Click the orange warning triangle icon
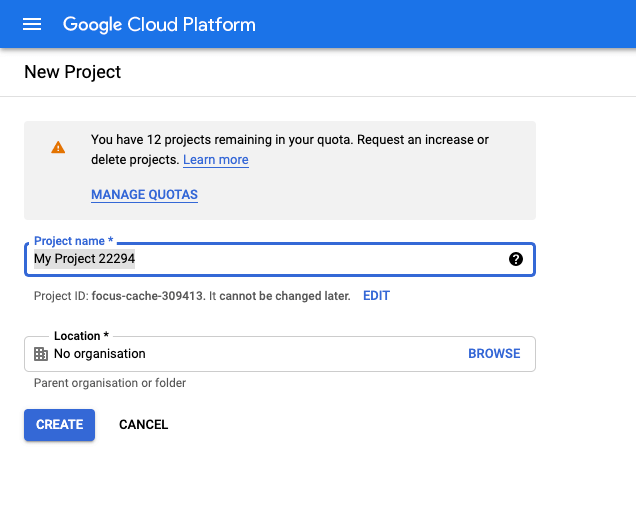Screen dimensions: 636x530 pyautogui.click(x=58, y=147)
